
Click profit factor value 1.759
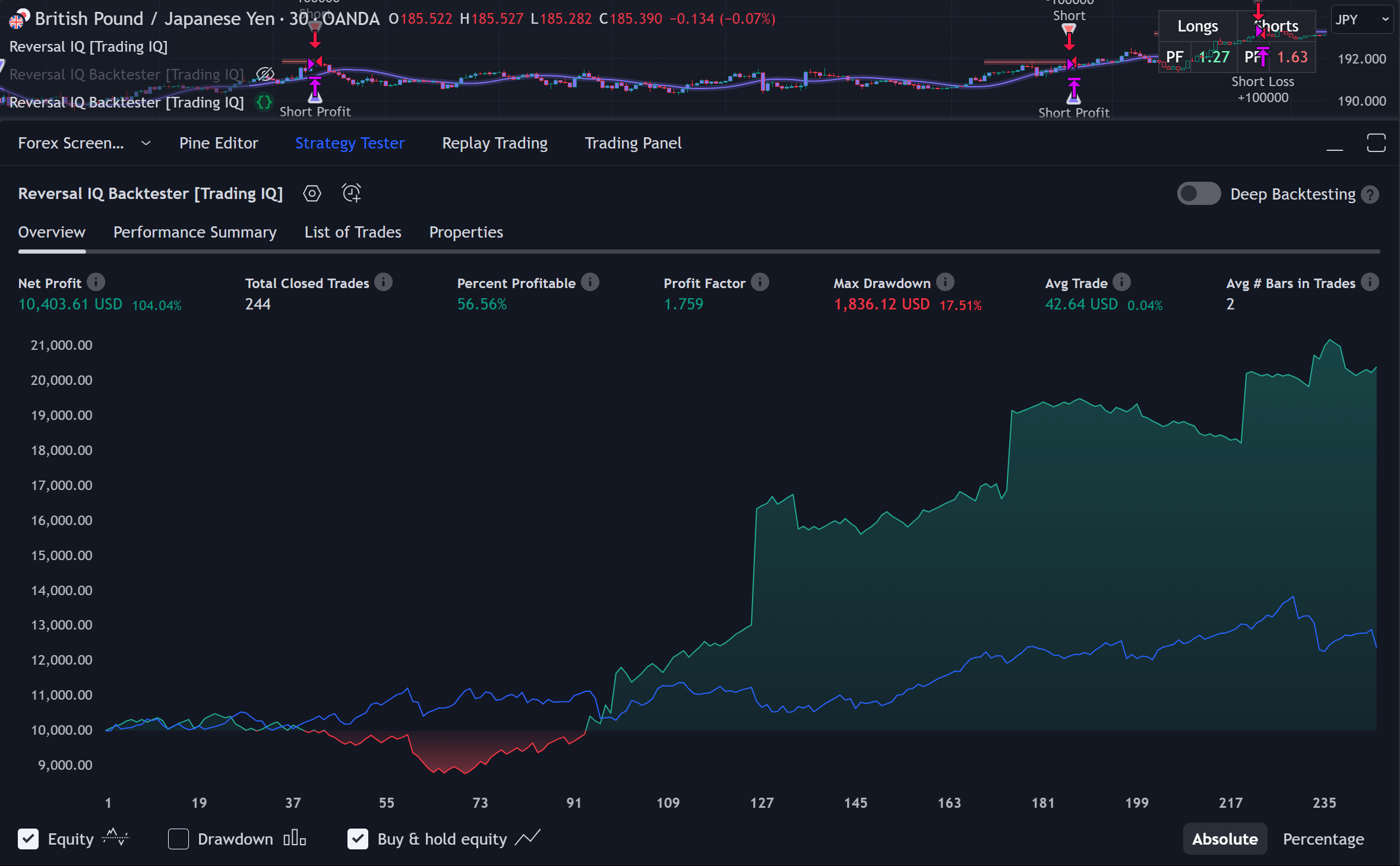[683, 304]
